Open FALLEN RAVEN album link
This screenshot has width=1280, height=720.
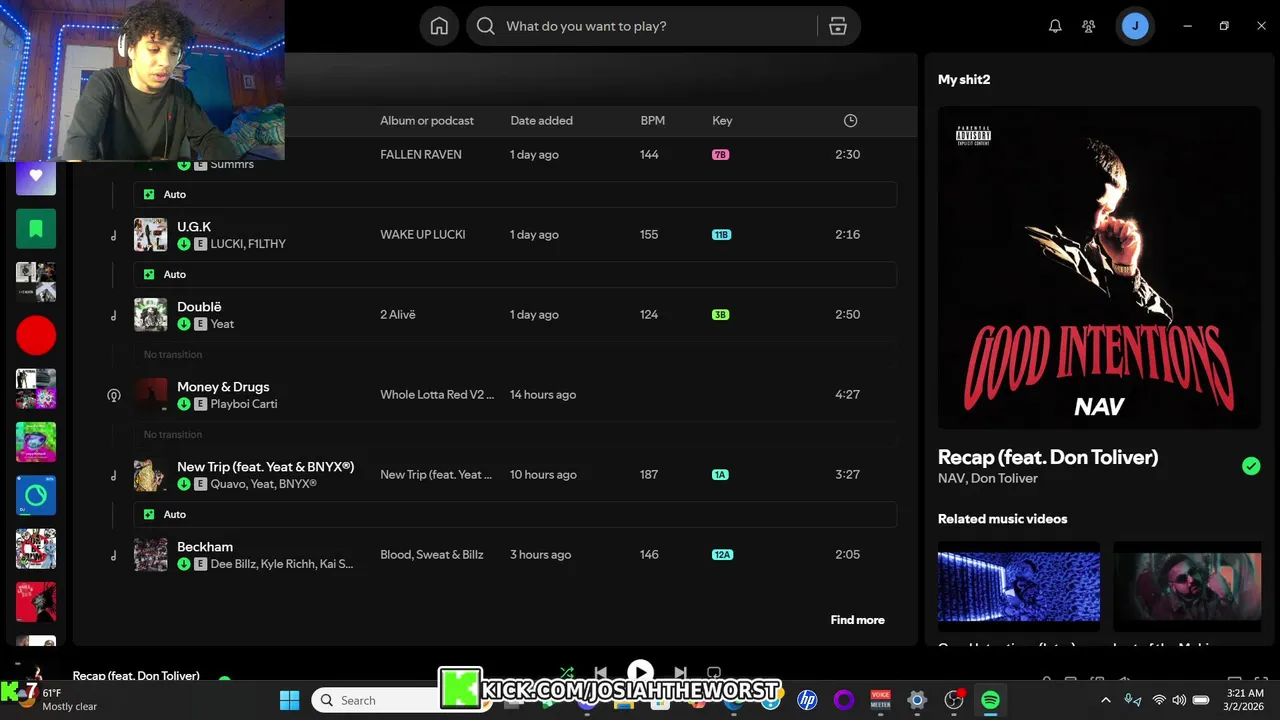click(421, 155)
